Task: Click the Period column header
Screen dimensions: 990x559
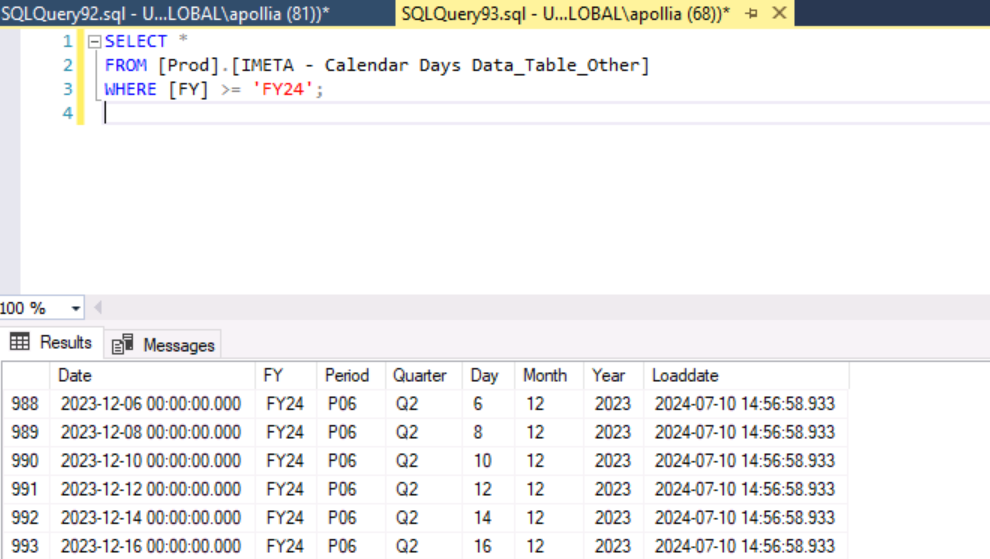Action: [x=347, y=376]
